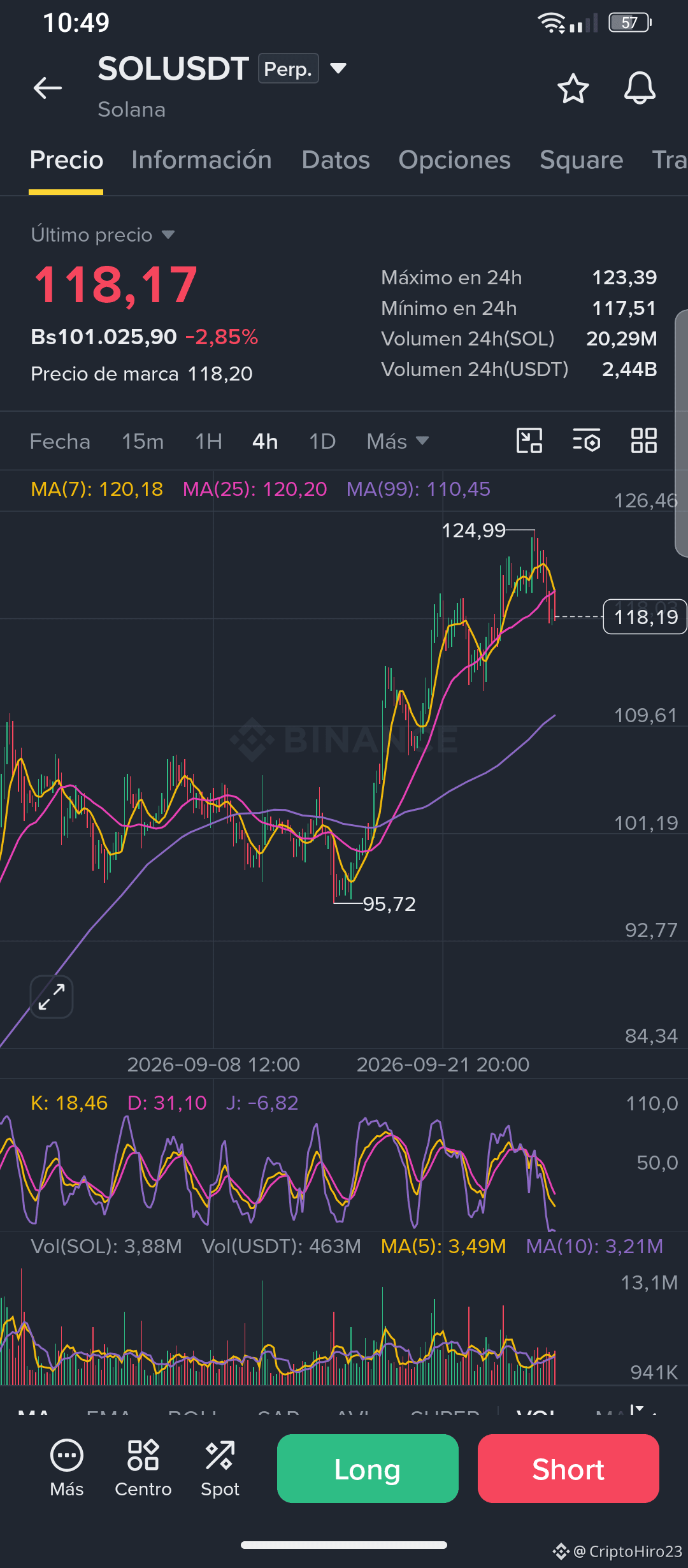The image size is (688, 1568).
Task: Select the 15m timeframe
Action: coord(143,441)
